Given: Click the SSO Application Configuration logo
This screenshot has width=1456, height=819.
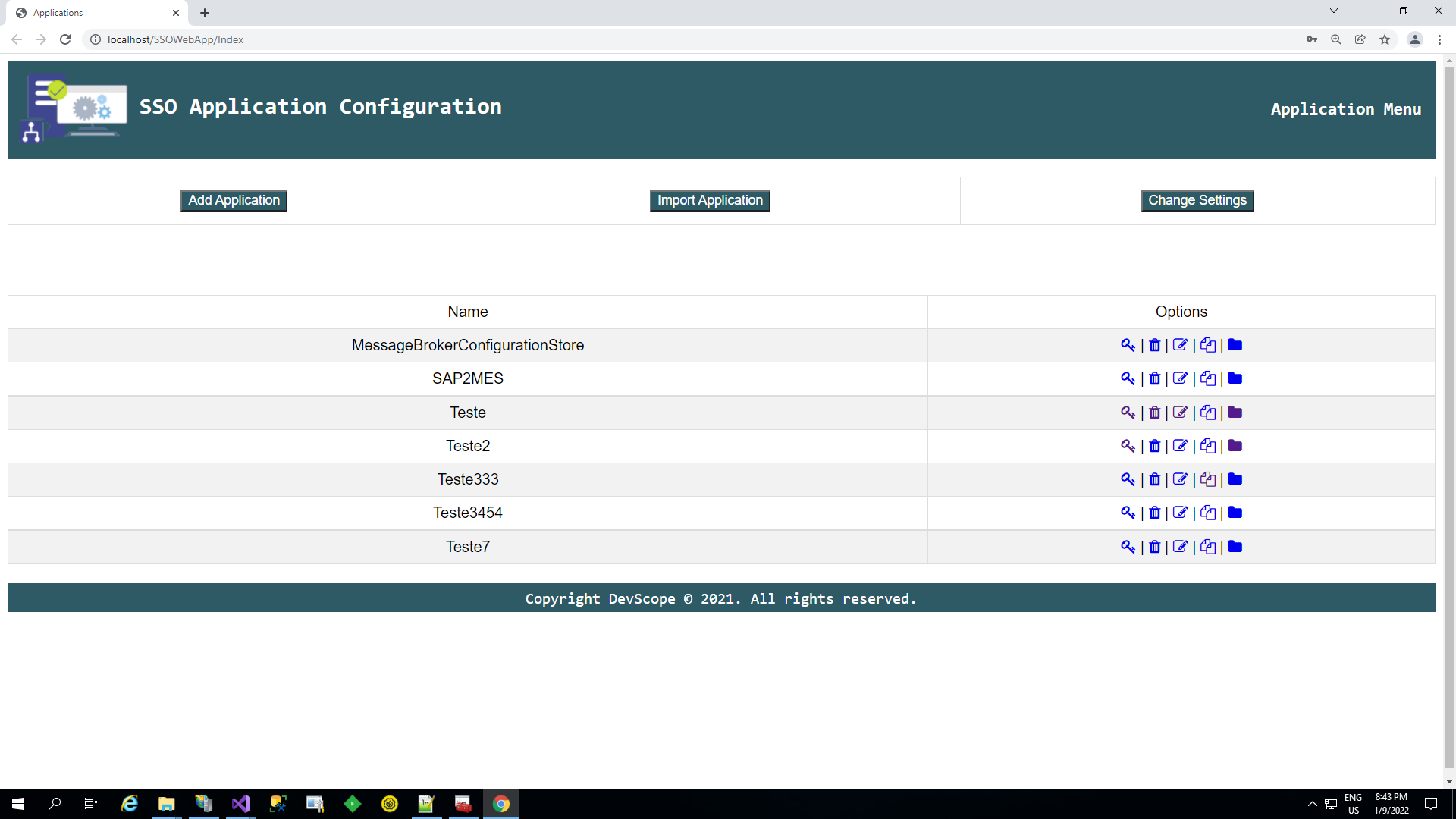Looking at the screenshot, I should click(73, 108).
